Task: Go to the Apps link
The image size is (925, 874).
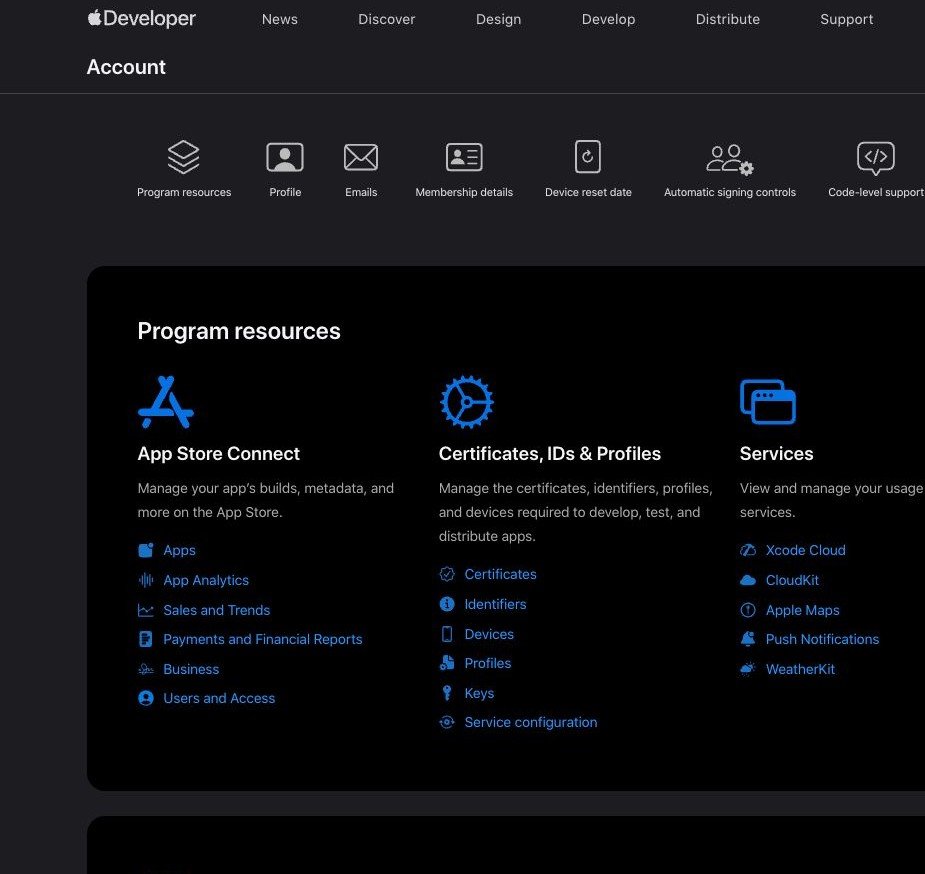Action: [179, 550]
